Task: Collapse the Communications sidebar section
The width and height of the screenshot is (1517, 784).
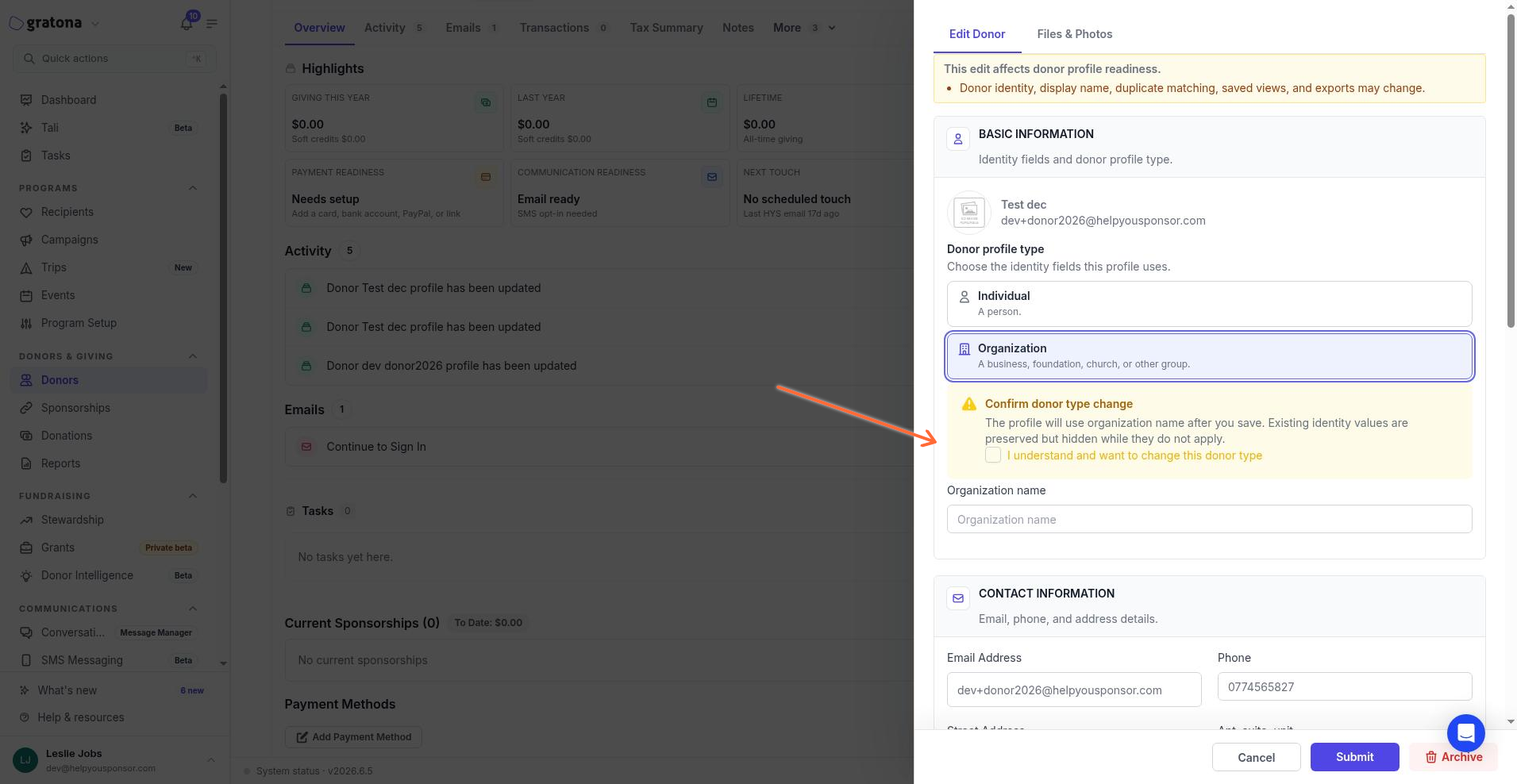Action: click(192, 609)
